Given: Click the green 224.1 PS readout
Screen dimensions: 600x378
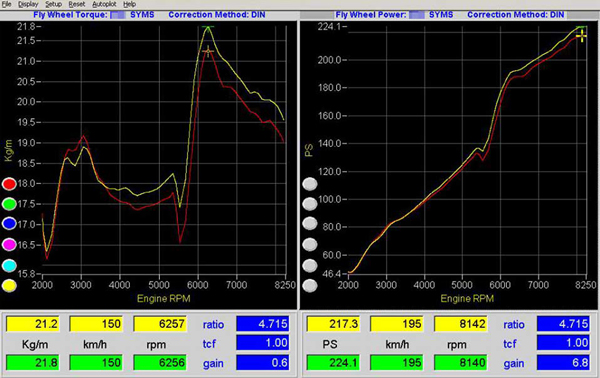Looking at the screenshot, I should [x=333, y=362].
